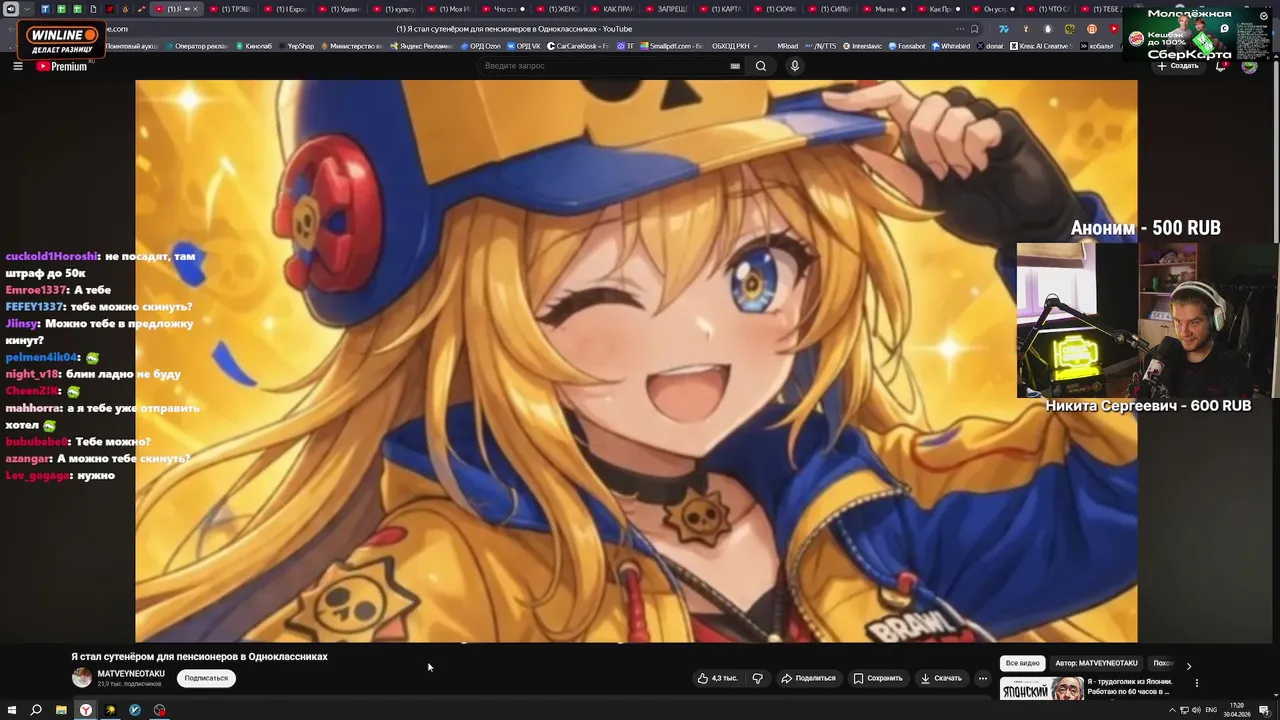1280x720 pixels.
Task: Open the Interslavic bookmark
Action: [x=864, y=46]
